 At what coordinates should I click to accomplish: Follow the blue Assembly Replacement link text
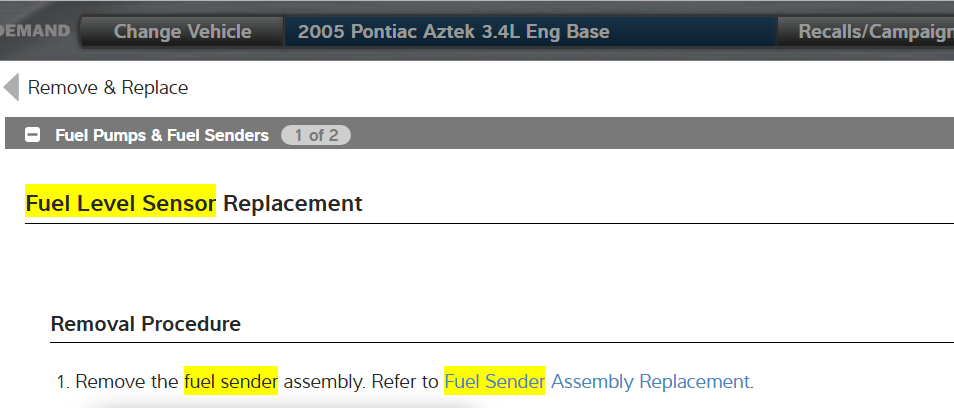tap(650, 381)
